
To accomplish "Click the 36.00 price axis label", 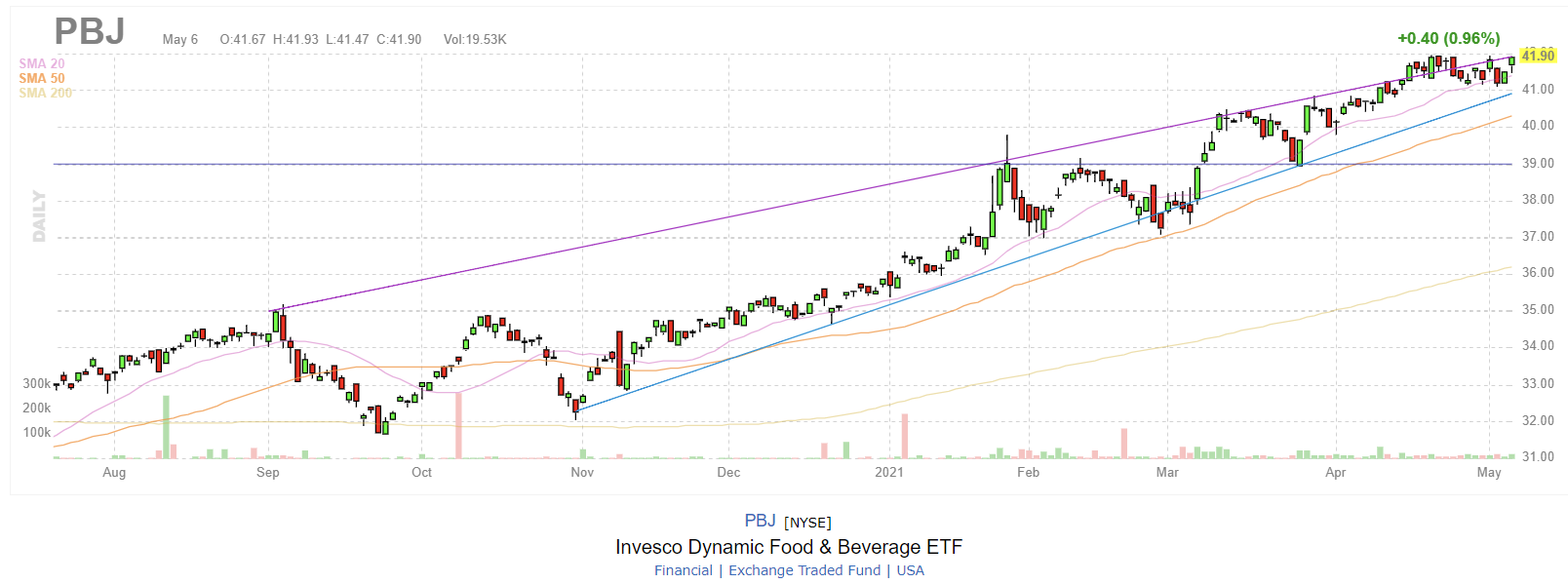I will click(x=1538, y=272).
